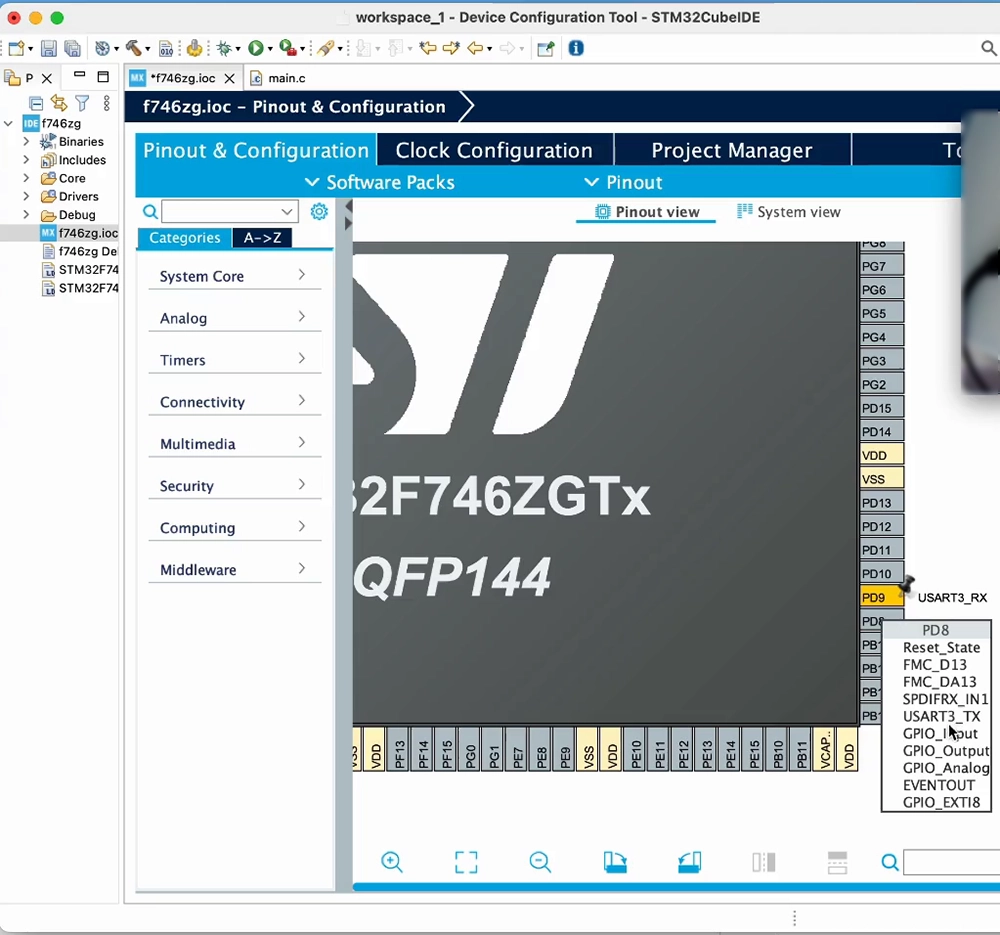Zoom out of the pinout view
Viewport: 1000px width, 935px height.
(540, 861)
